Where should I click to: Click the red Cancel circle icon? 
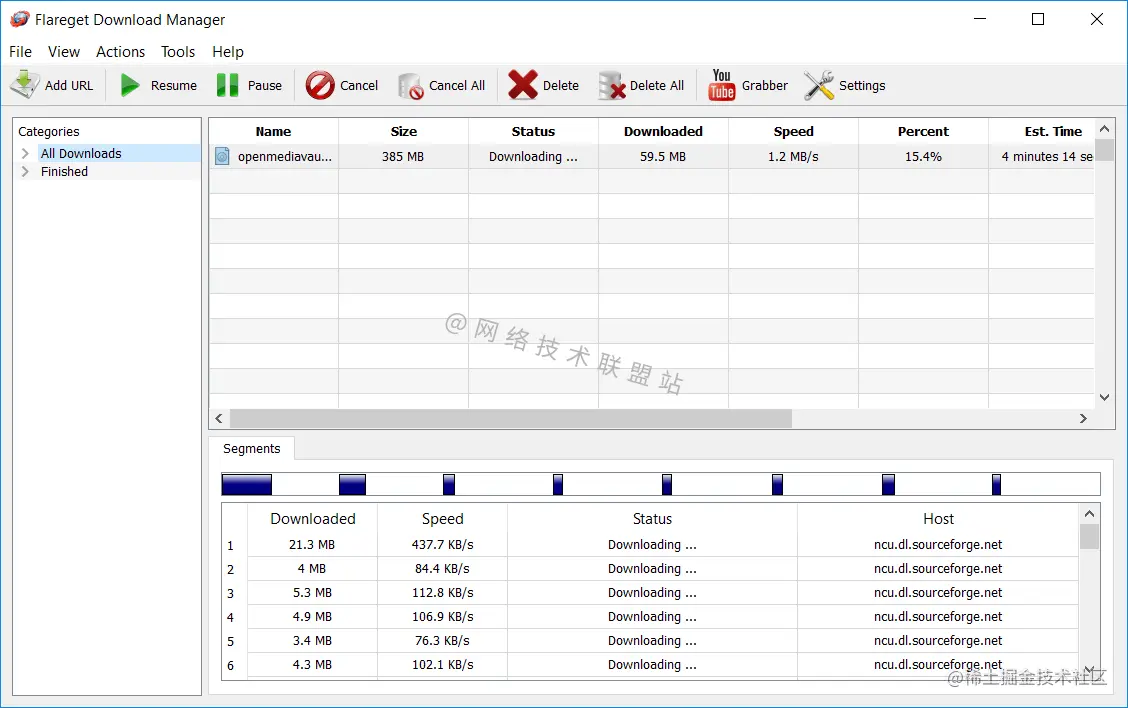click(320, 85)
